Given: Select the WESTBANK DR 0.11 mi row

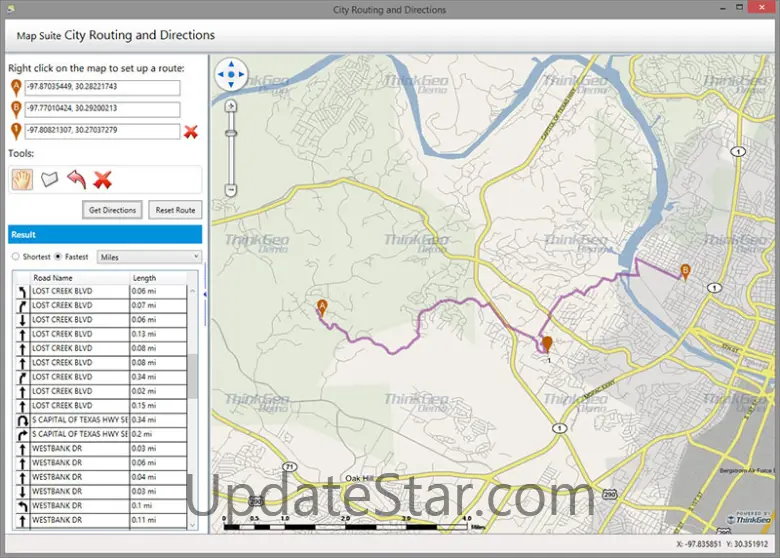Looking at the screenshot, I should pos(101,520).
